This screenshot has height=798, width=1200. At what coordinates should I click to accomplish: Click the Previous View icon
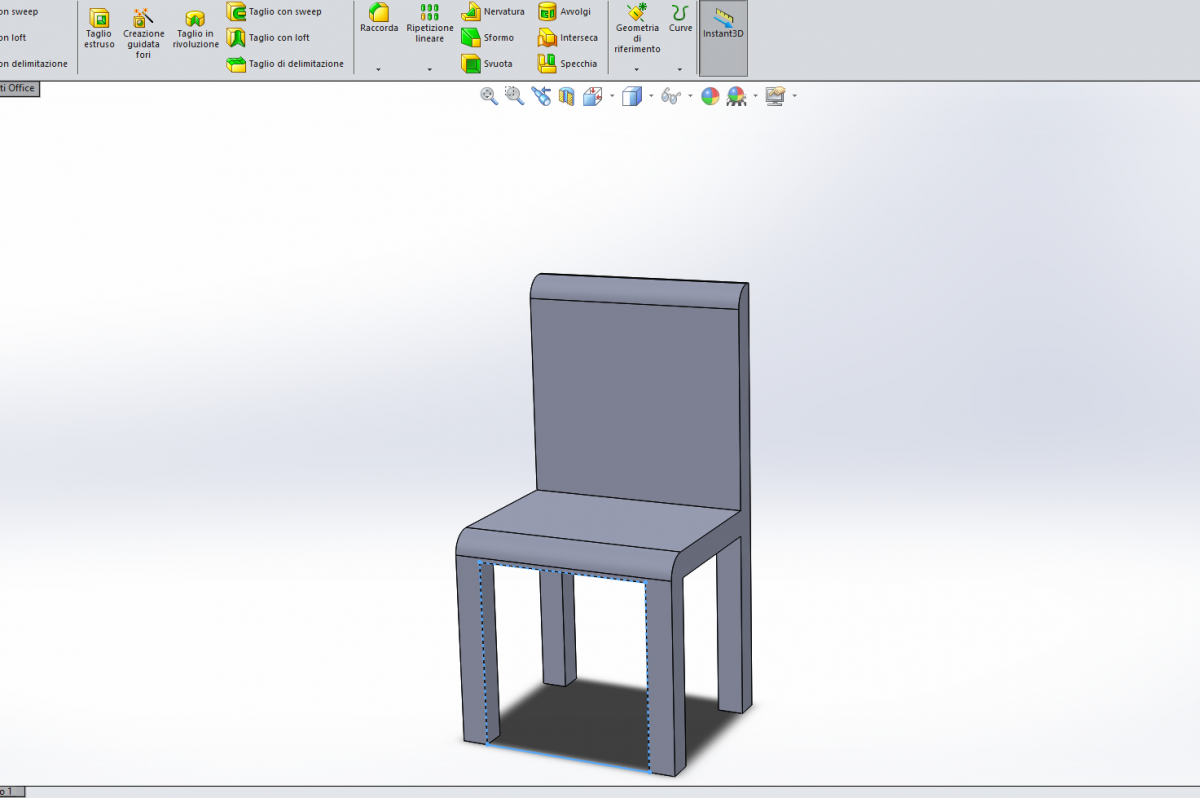pyautogui.click(x=541, y=96)
